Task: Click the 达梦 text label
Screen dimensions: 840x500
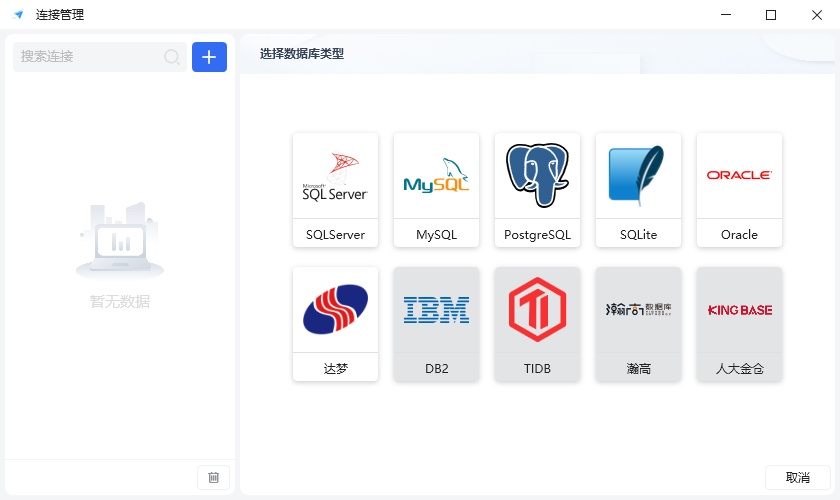Action: coord(335,369)
